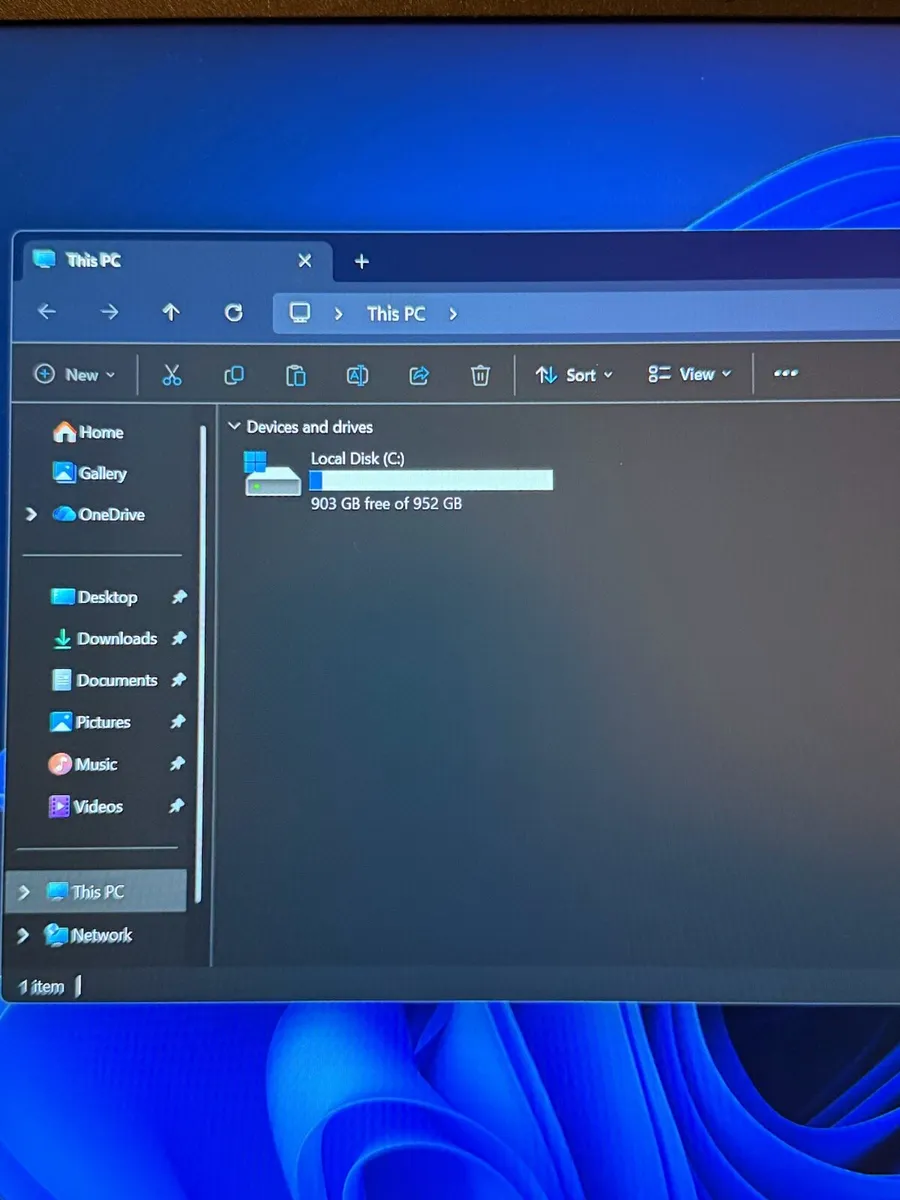The image size is (900, 1200).
Task: Go forward with the right arrow
Action: 109,312
